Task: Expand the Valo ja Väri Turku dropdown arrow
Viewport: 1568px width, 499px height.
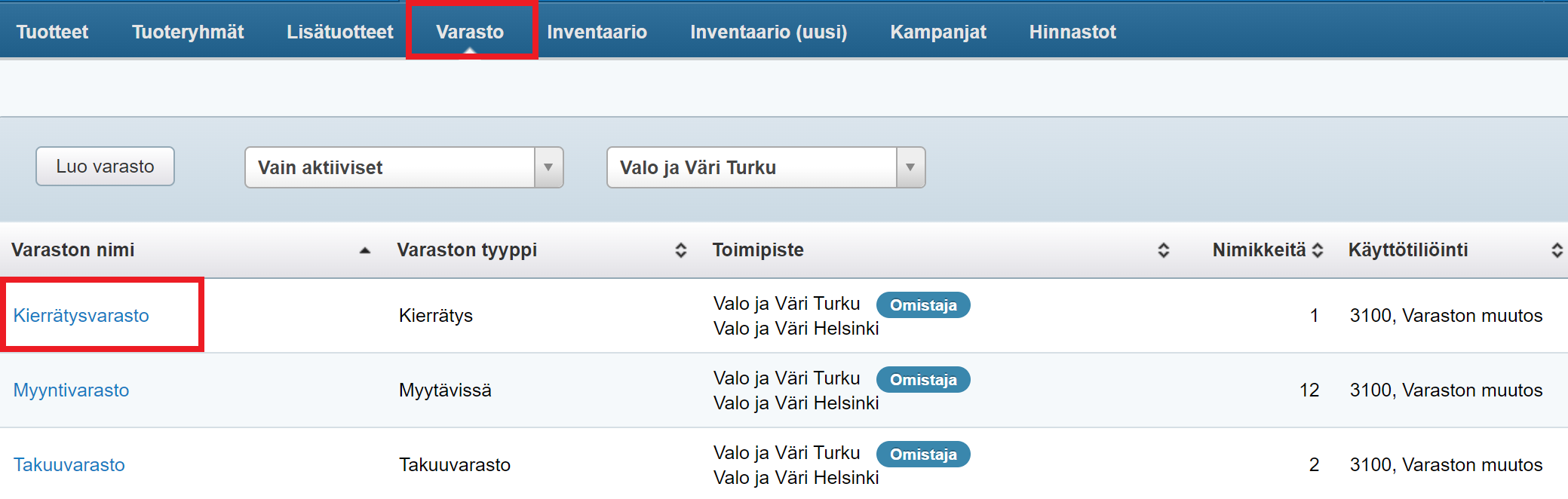Action: click(x=910, y=167)
